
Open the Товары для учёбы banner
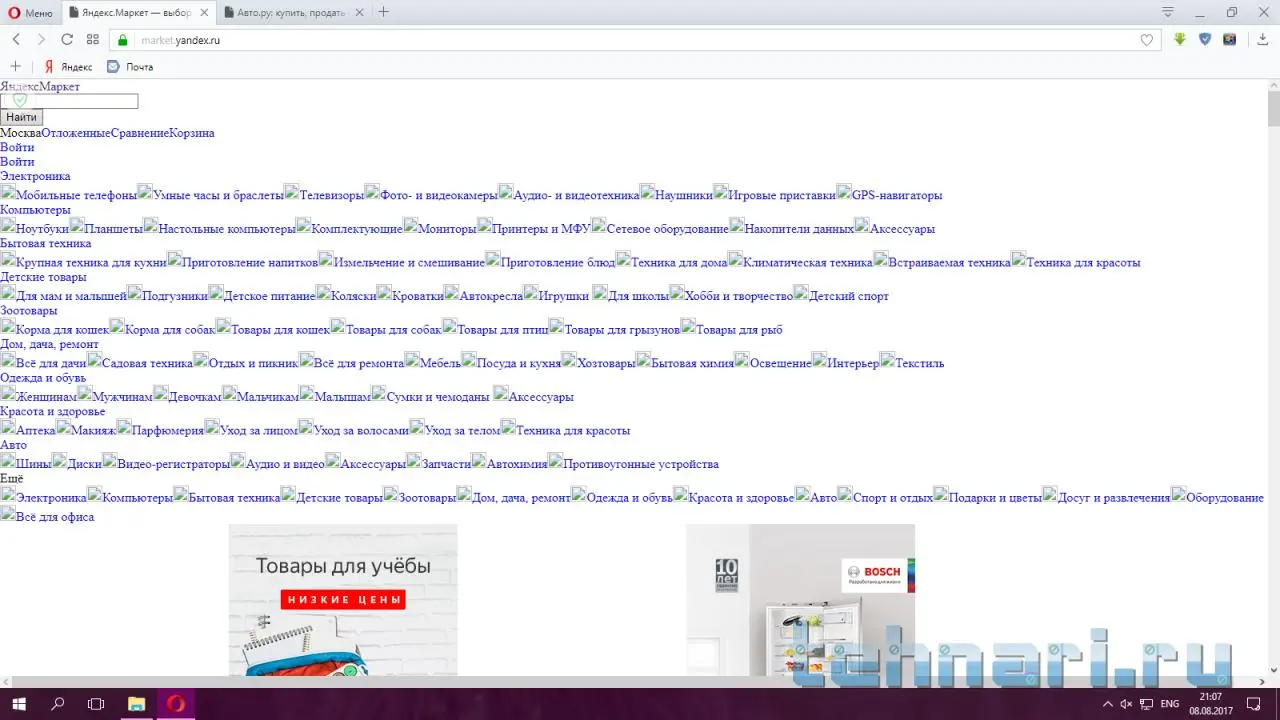click(343, 600)
